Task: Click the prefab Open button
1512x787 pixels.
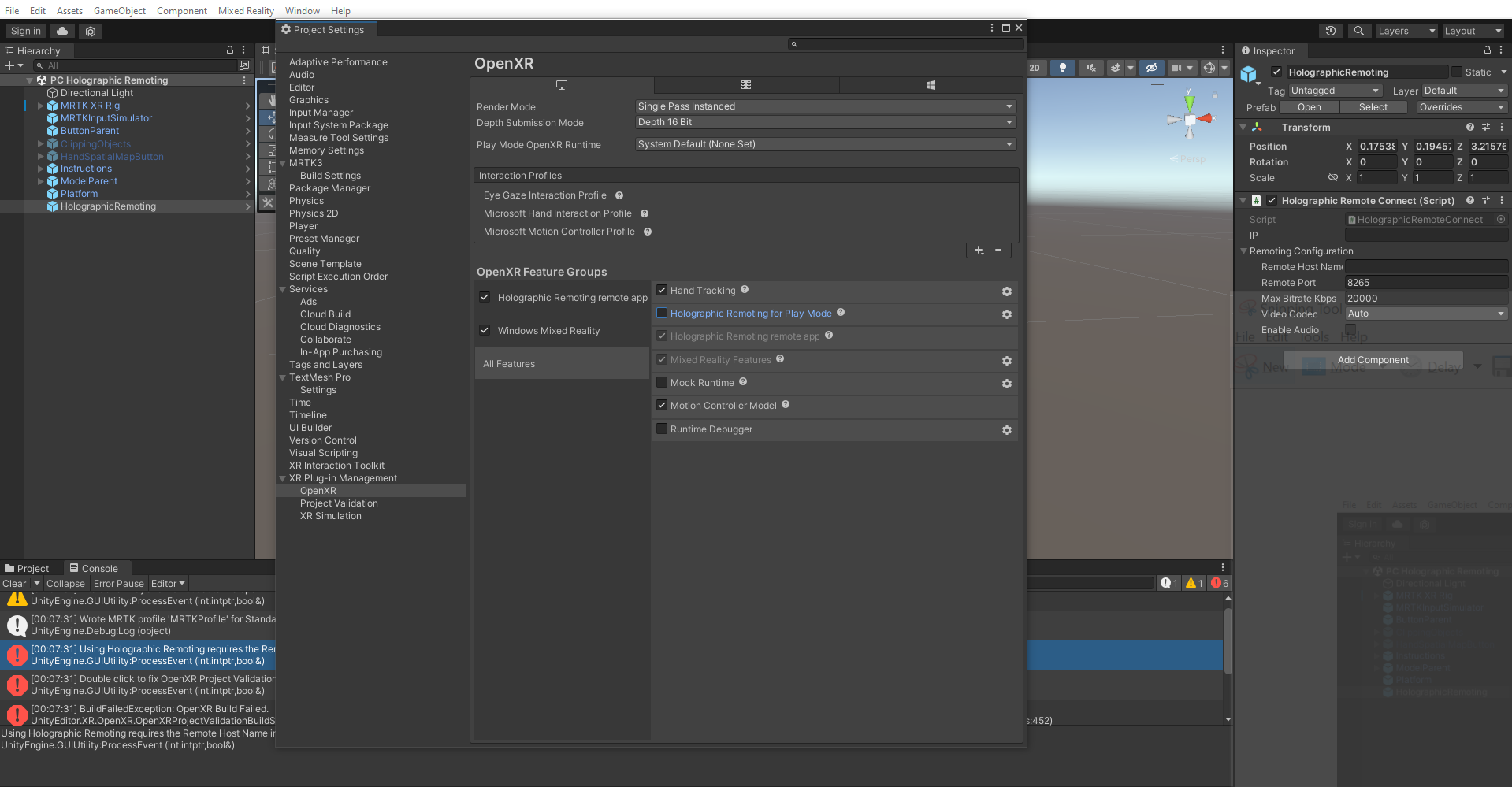Action: click(1309, 107)
